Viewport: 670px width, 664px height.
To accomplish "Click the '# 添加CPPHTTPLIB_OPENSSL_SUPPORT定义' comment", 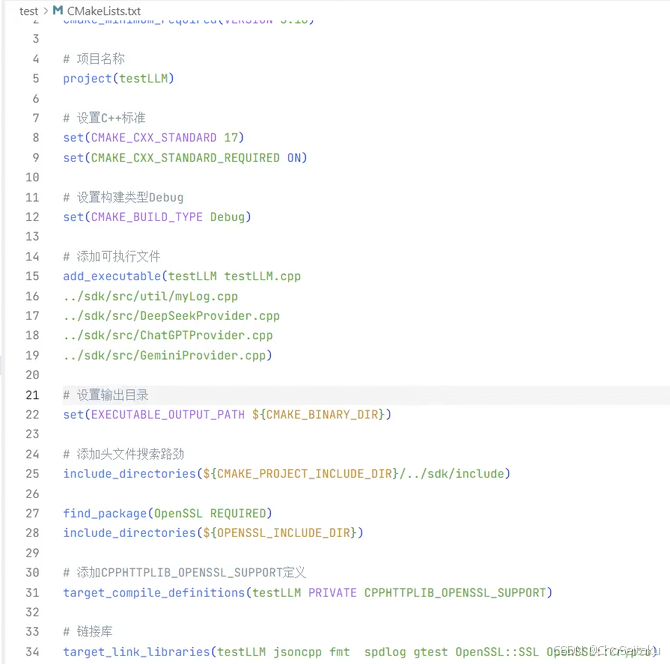I will click(185, 573).
